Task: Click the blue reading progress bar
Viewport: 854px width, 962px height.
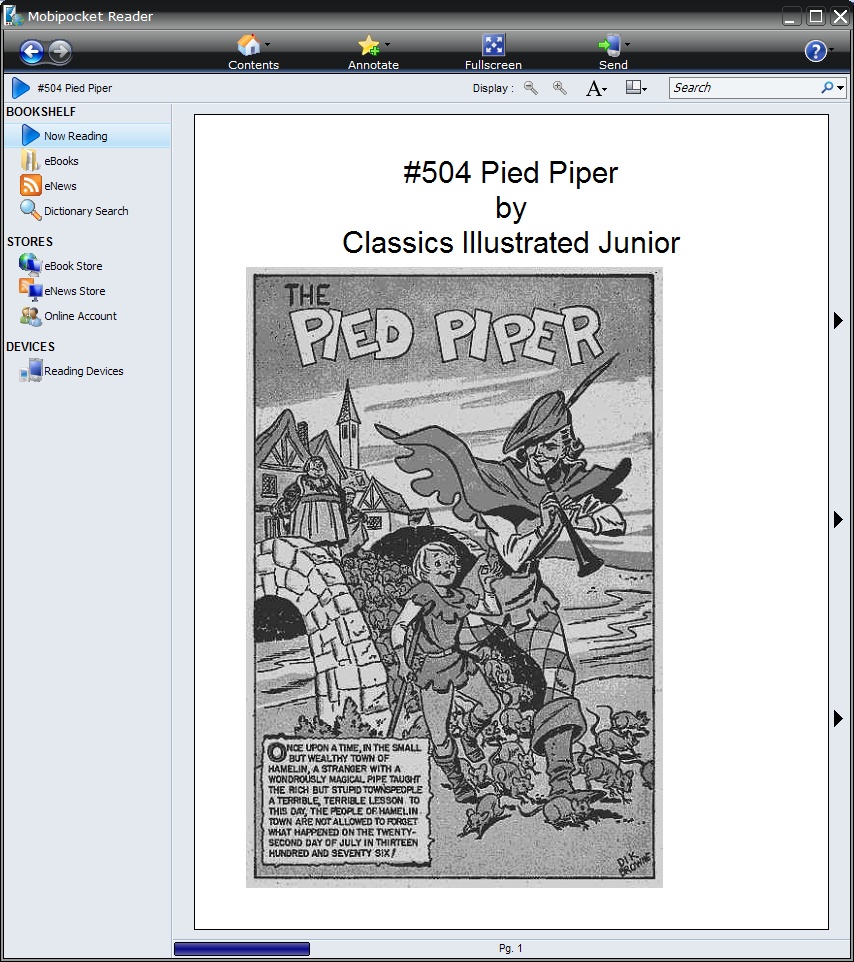Action: (x=242, y=949)
